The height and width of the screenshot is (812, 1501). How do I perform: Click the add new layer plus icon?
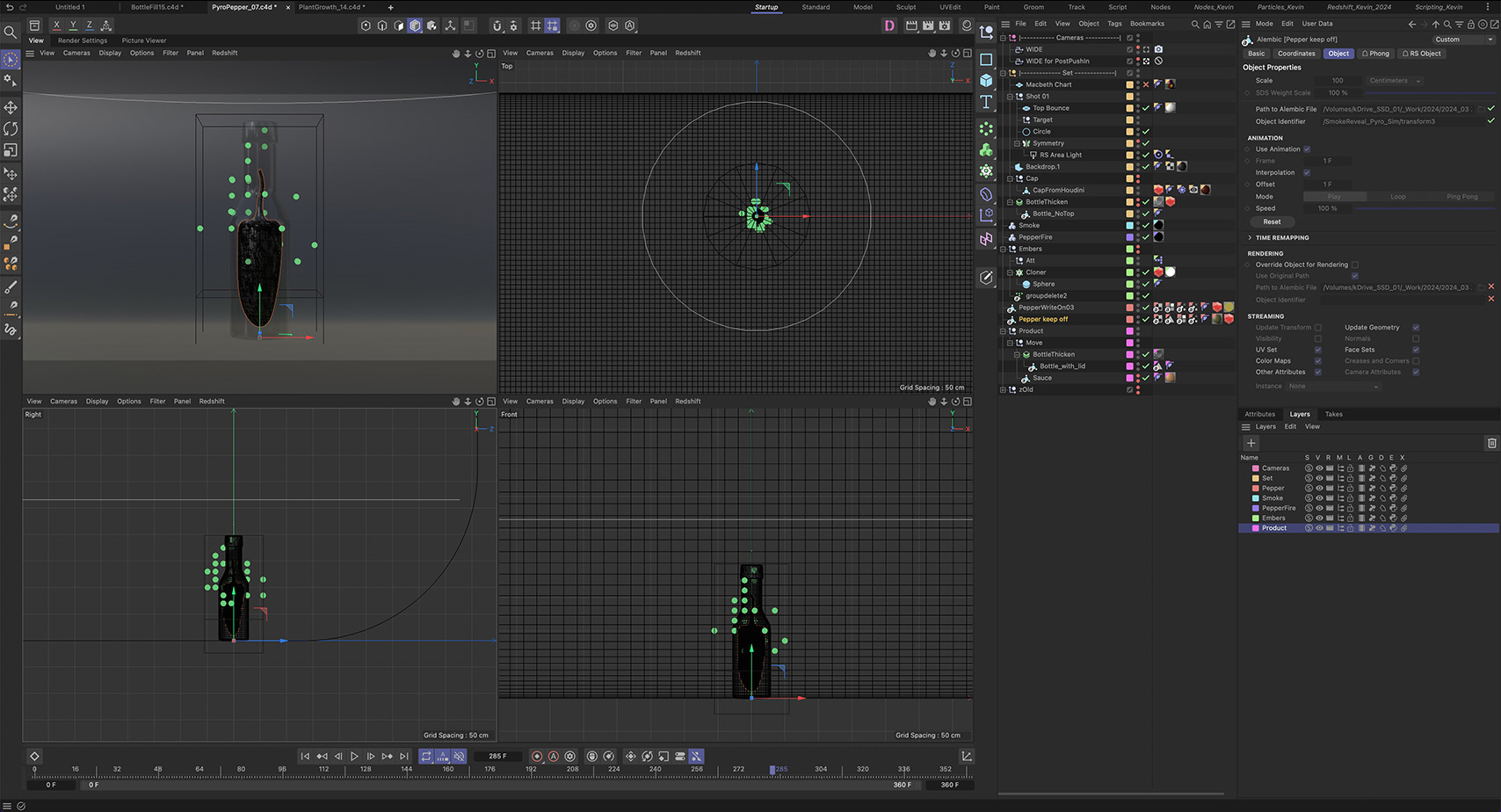[1251, 443]
